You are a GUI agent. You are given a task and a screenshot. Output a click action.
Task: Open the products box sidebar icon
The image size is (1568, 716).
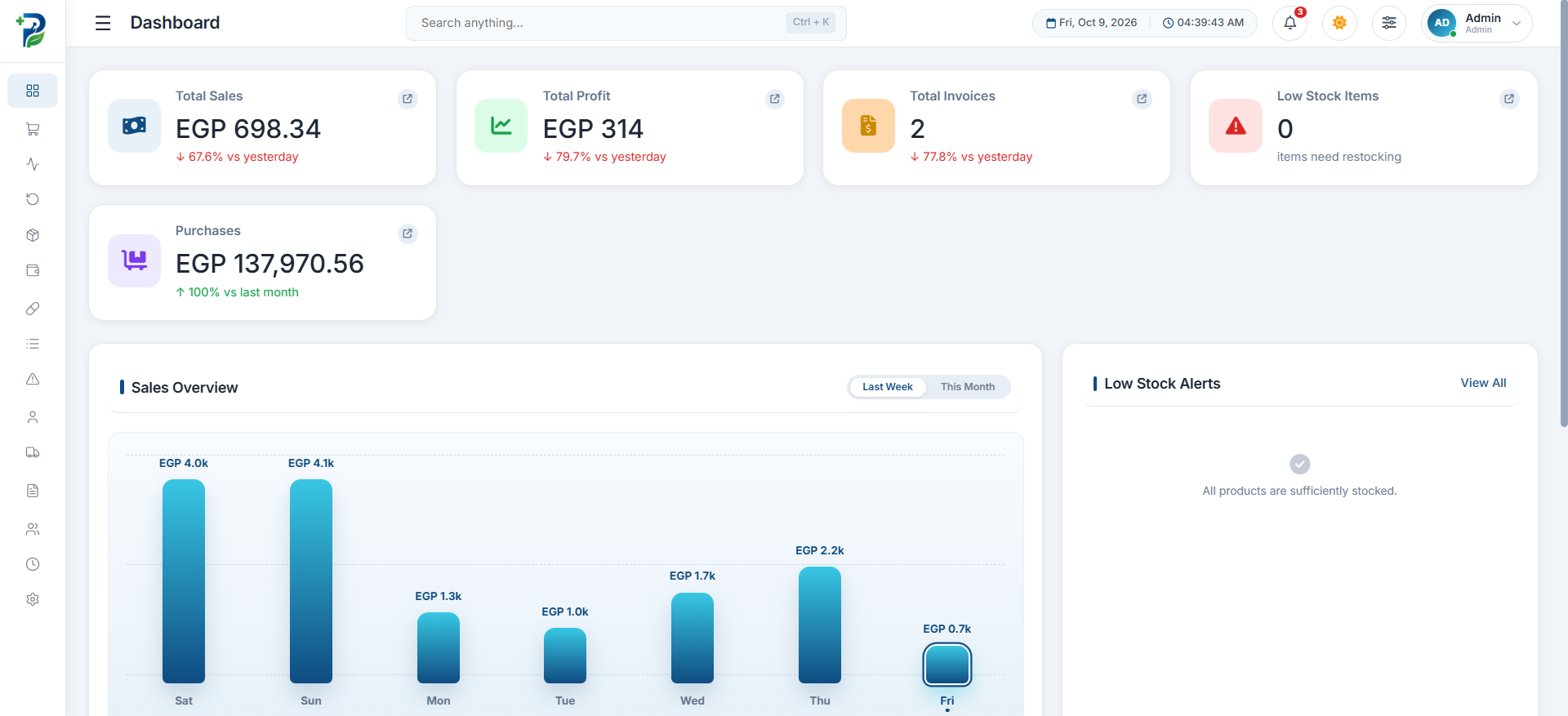33,235
